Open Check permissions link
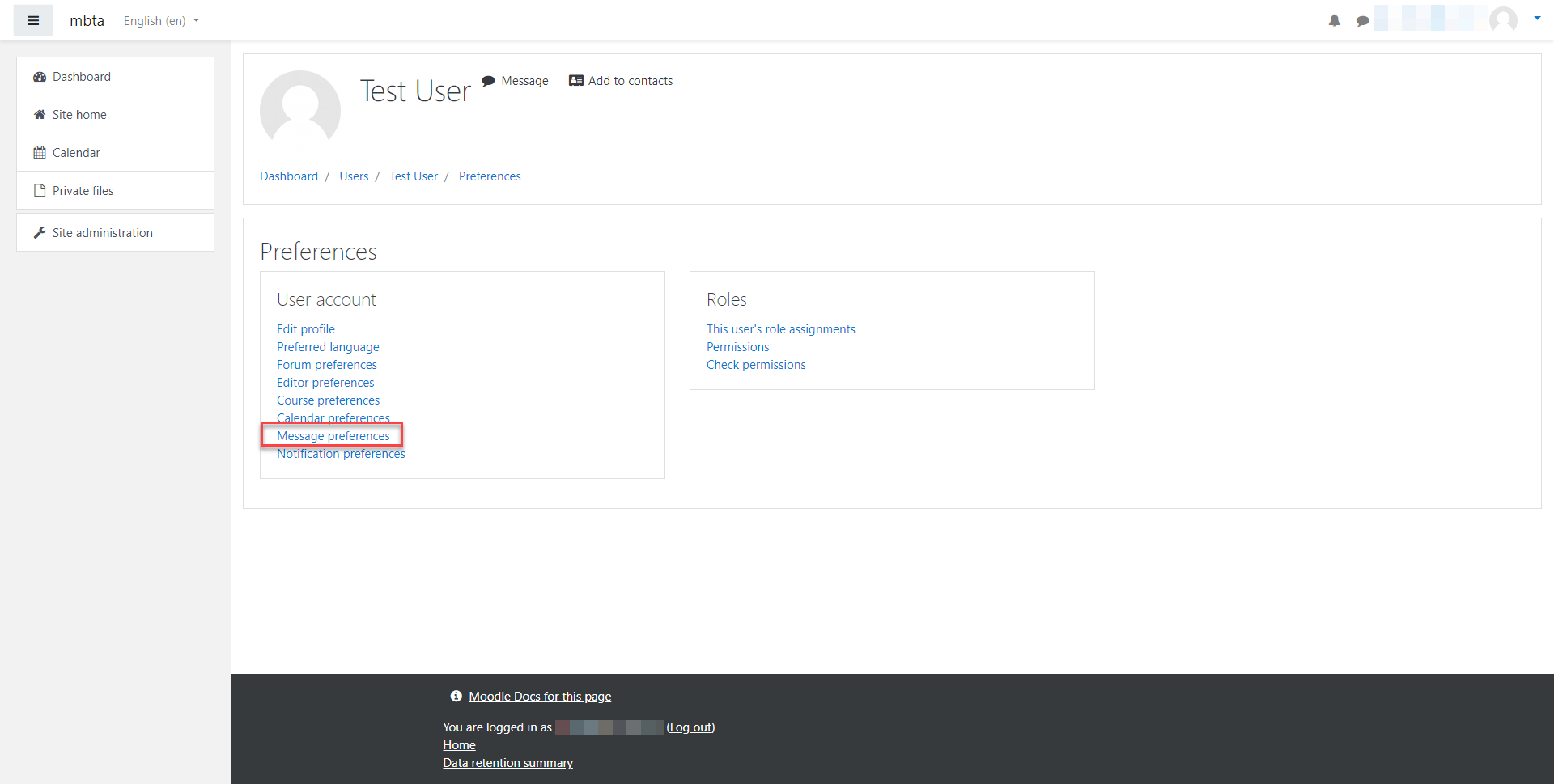This screenshot has height=784, width=1554. (756, 365)
